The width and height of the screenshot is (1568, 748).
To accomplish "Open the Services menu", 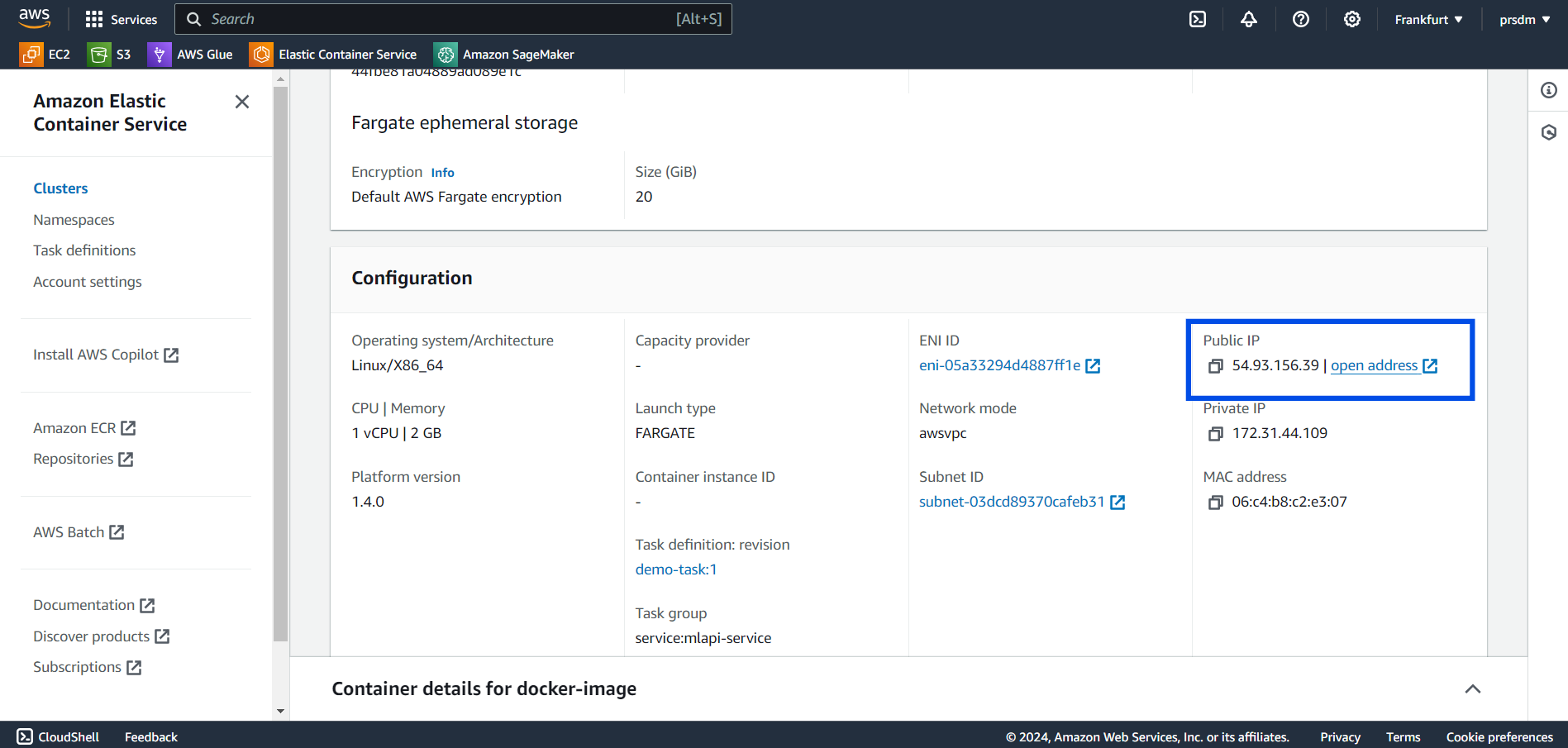I will pyautogui.click(x=122, y=19).
